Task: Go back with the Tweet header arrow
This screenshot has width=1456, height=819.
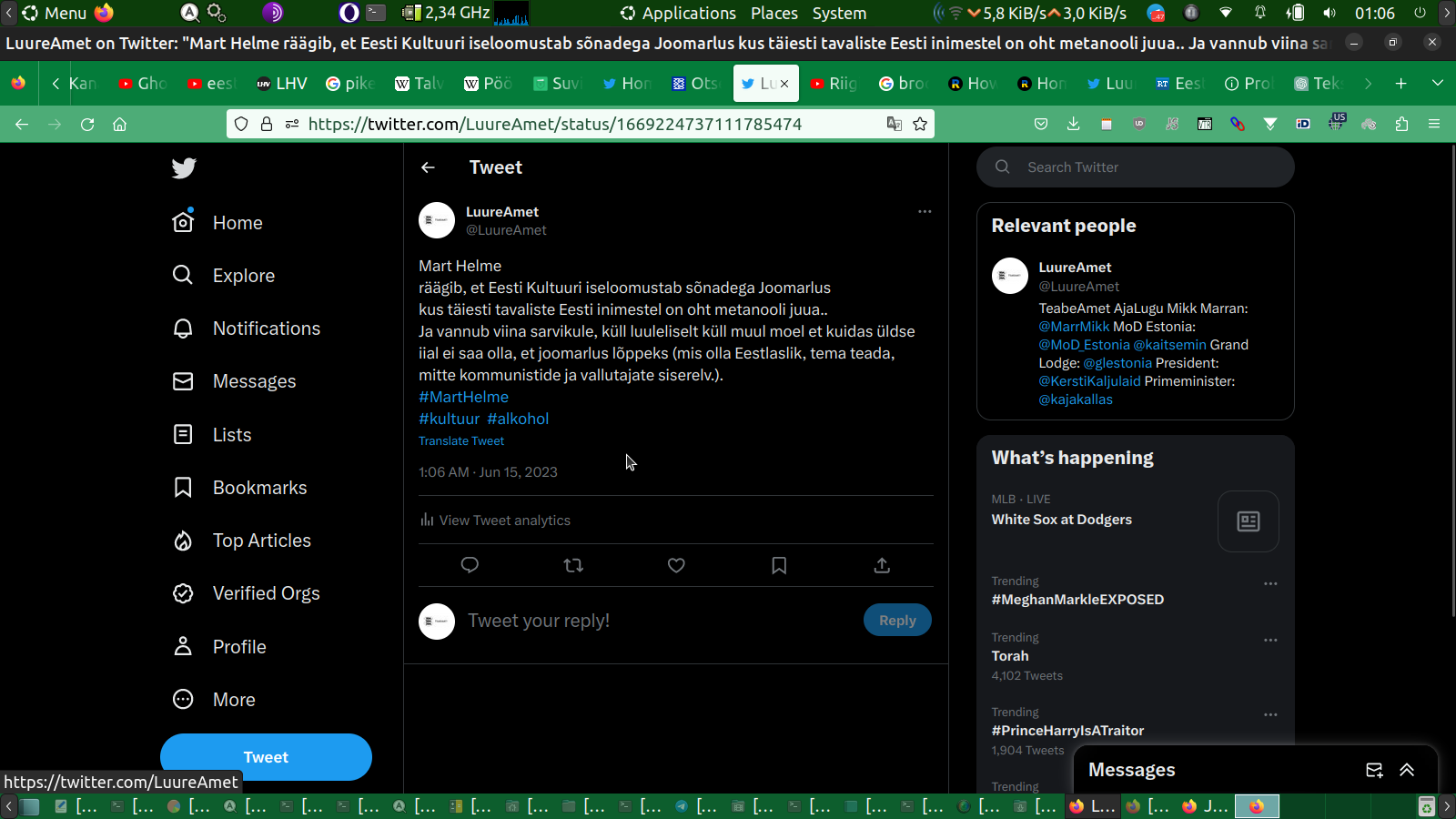Action: (428, 167)
